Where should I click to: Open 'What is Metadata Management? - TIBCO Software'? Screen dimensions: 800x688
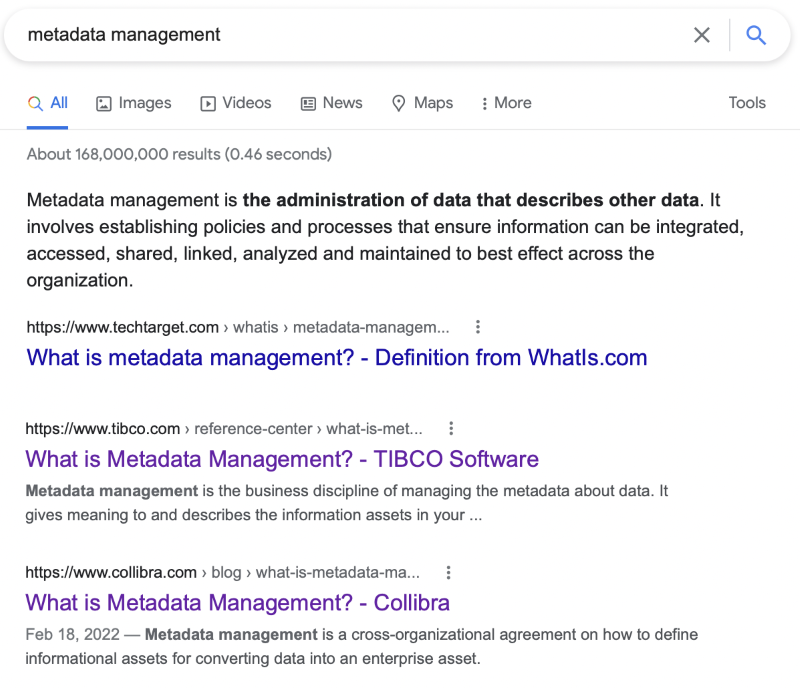(x=282, y=459)
